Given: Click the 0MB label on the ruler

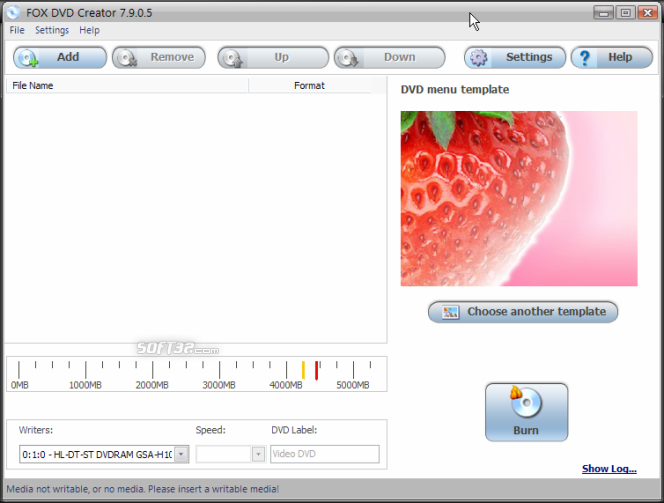Looking at the screenshot, I should [19, 385].
